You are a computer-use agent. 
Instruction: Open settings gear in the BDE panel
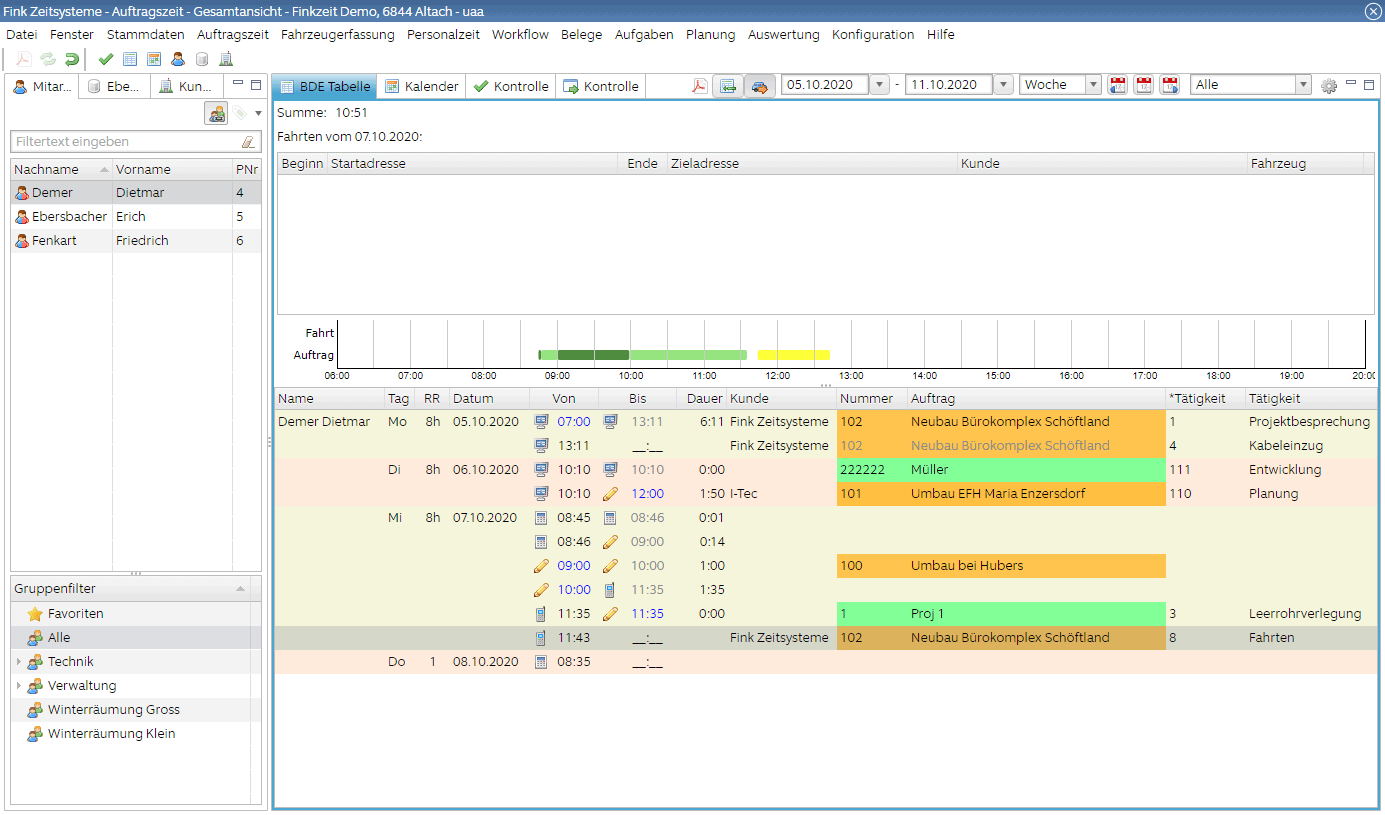pos(1329,86)
